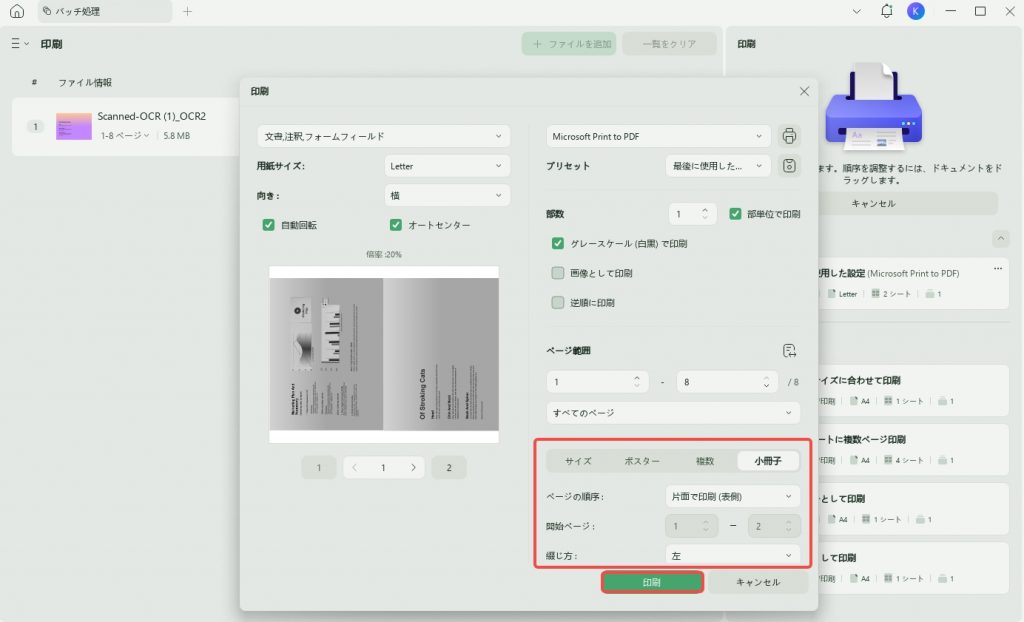Click the page range start field
This screenshot has width=1024, height=622.
click(597, 382)
